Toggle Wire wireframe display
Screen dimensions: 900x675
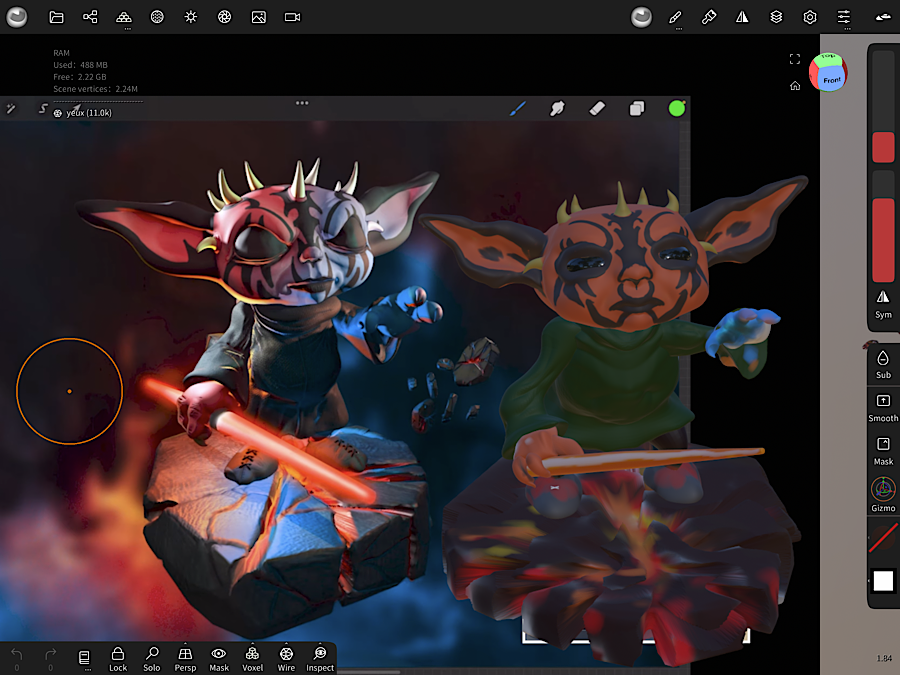coord(286,659)
